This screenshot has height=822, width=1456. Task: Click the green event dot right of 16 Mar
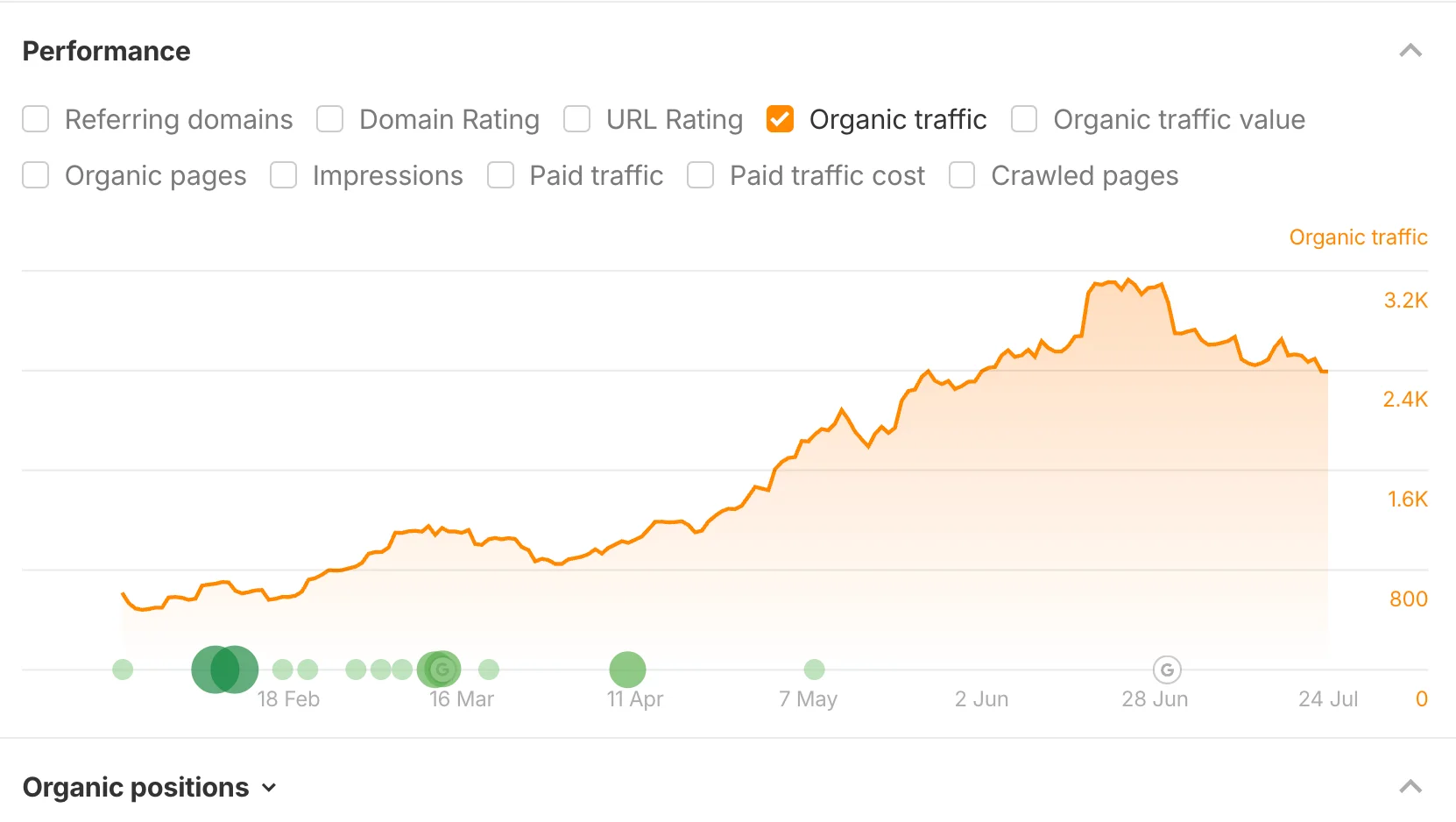[x=487, y=669]
